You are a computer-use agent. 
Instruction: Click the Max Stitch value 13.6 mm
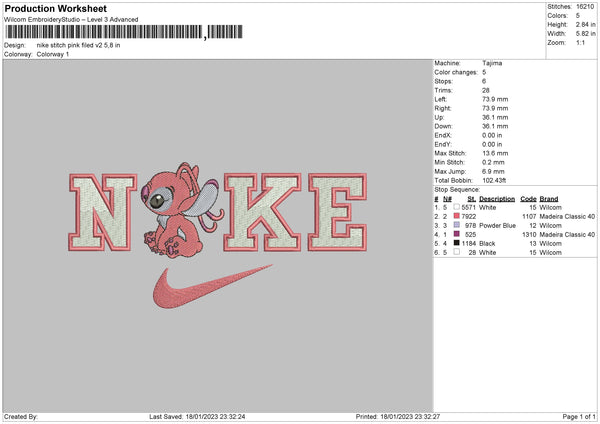(495, 153)
